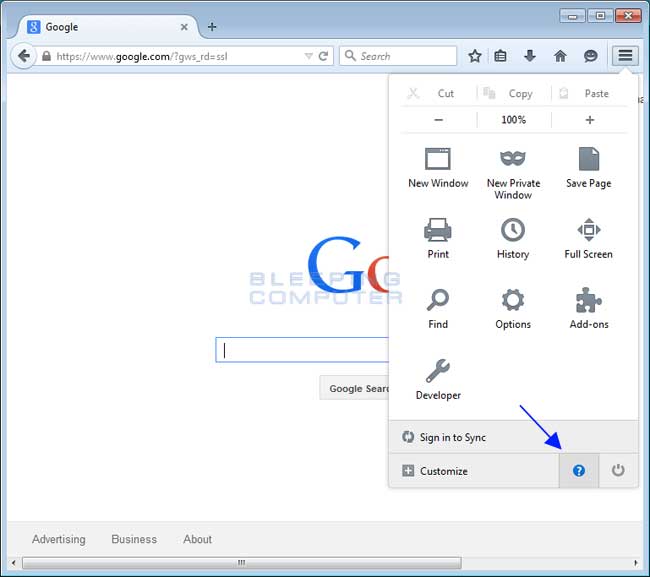Select Cut in the menu
This screenshot has height=577, width=650.
click(x=439, y=94)
